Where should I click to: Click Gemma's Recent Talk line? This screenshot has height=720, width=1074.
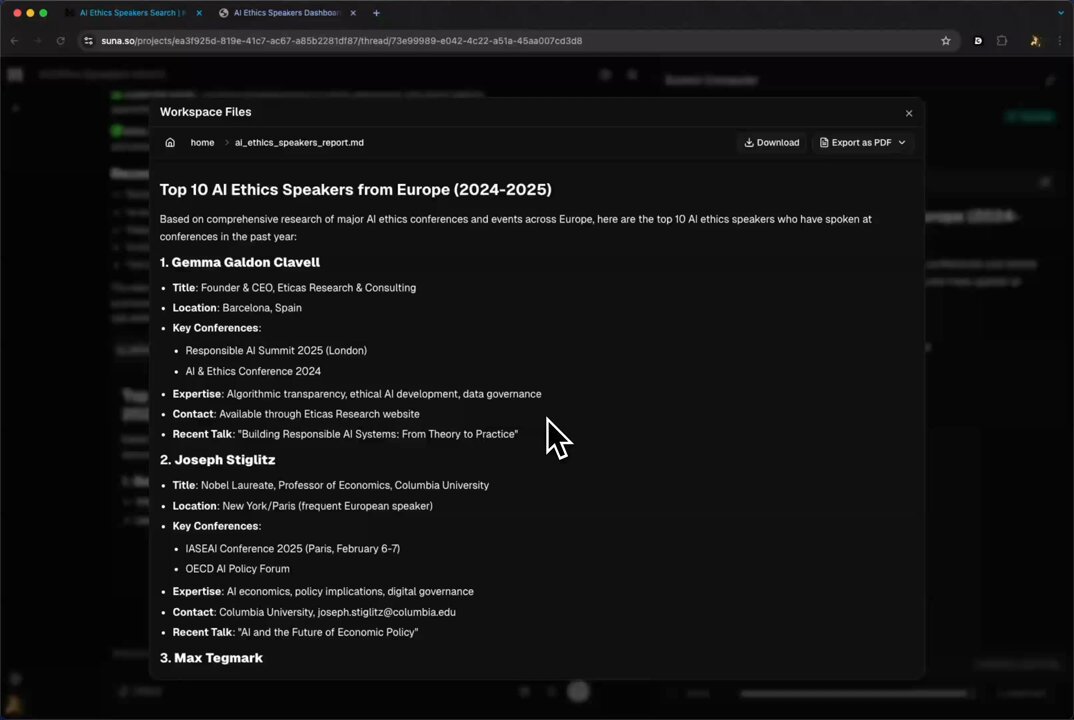tap(345, 434)
